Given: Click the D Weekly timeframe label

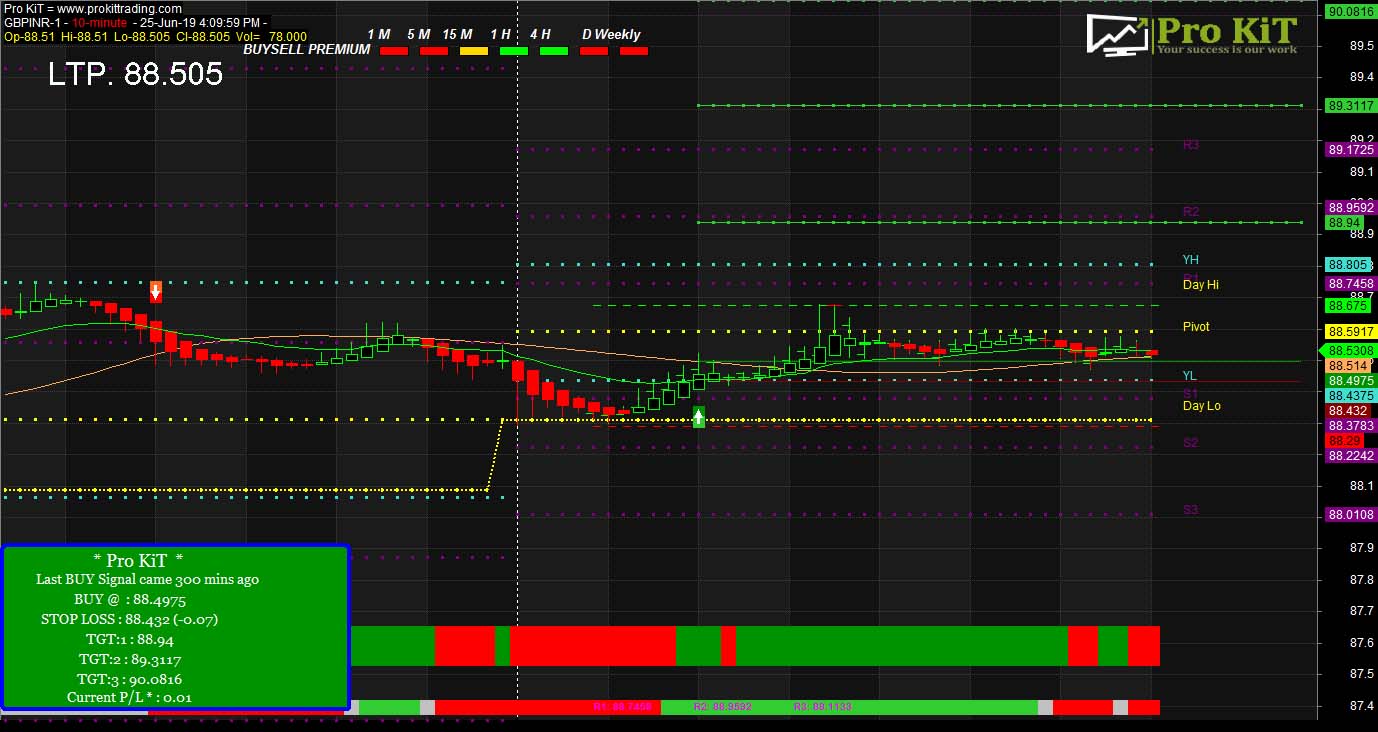Looking at the screenshot, I should [611, 34].
